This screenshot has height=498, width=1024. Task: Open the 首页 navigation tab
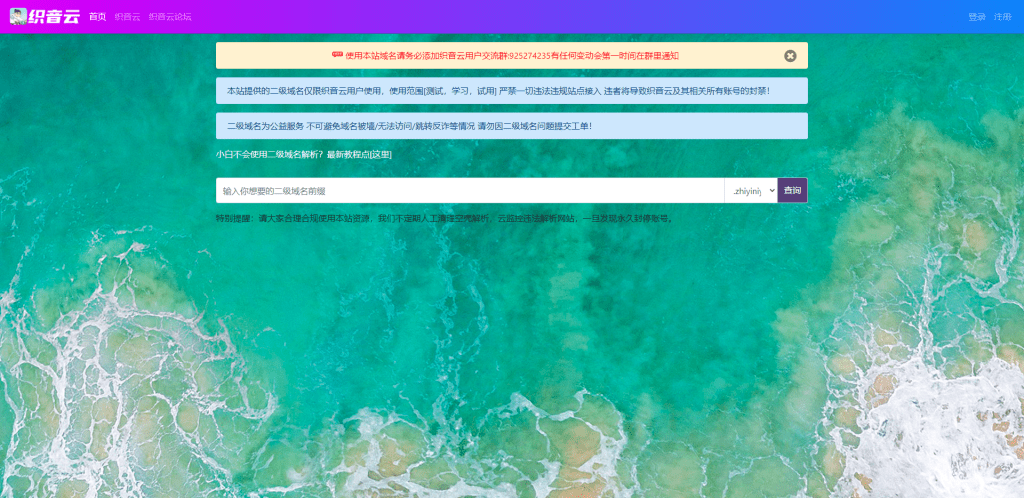(97, 17)
